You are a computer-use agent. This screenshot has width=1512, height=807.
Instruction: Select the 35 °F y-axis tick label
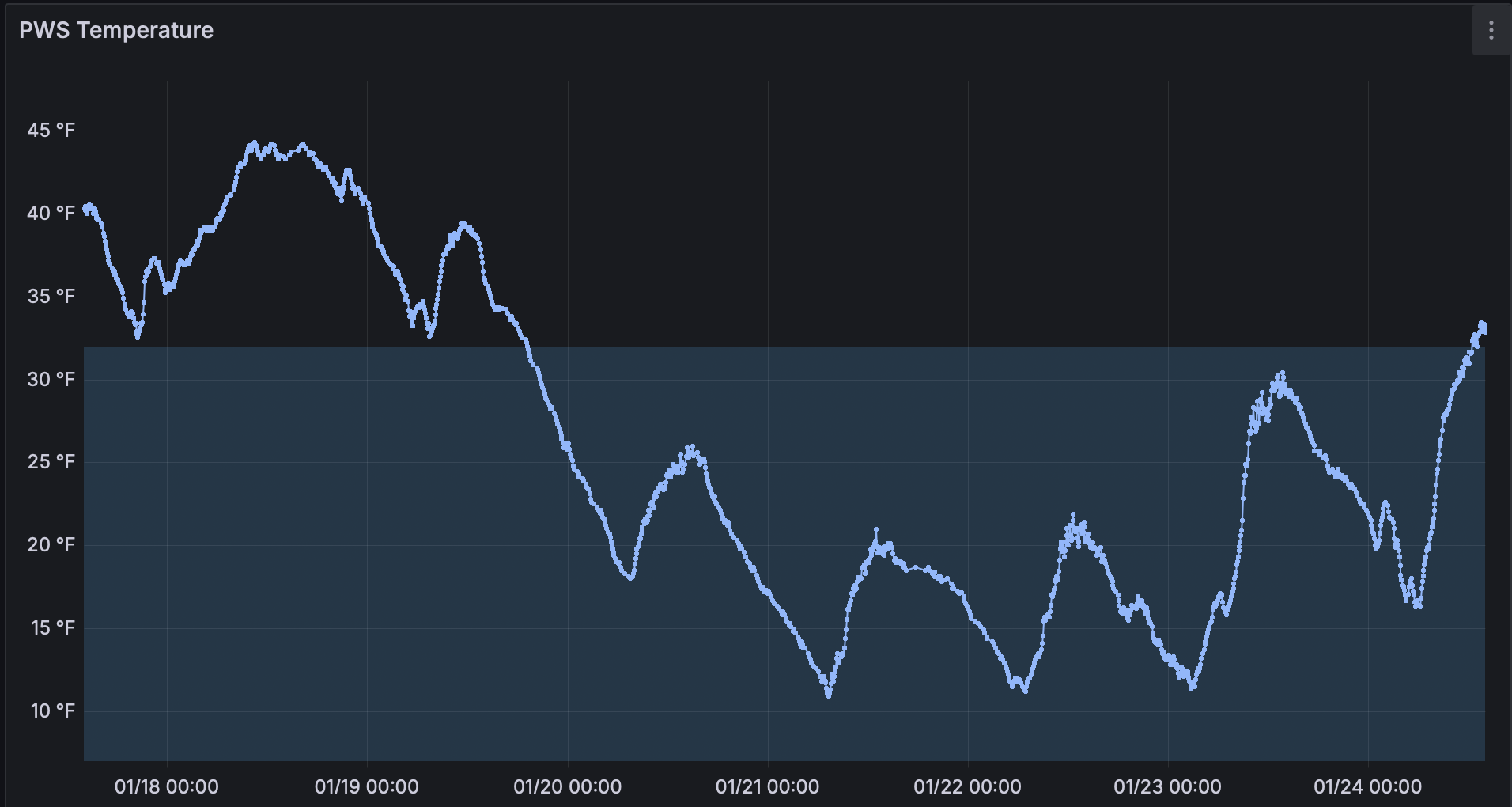click(51, 297)
